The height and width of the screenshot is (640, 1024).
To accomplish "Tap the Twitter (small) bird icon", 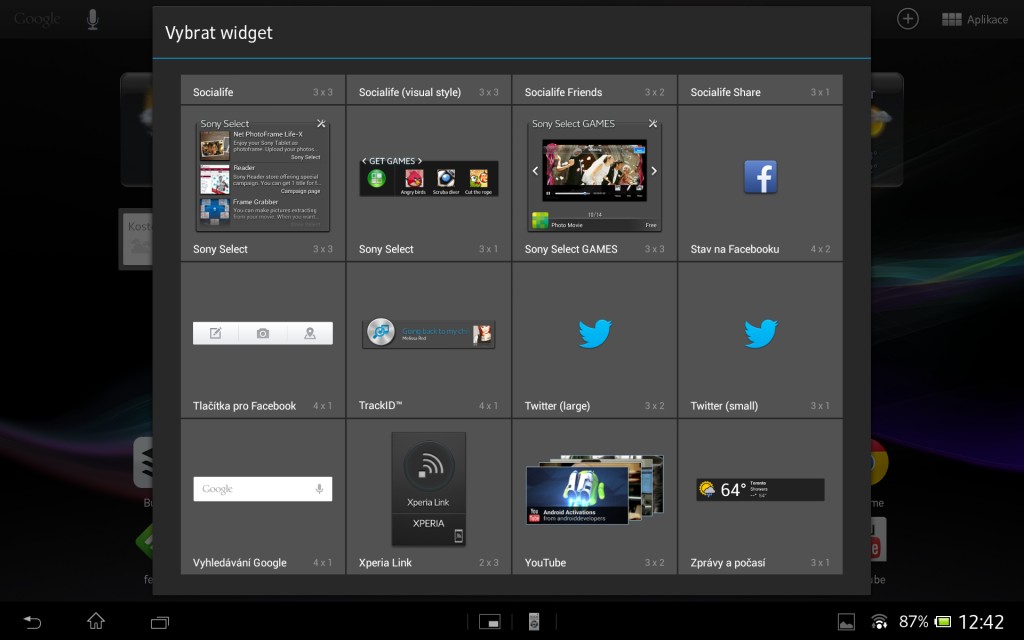I will 761,333.
